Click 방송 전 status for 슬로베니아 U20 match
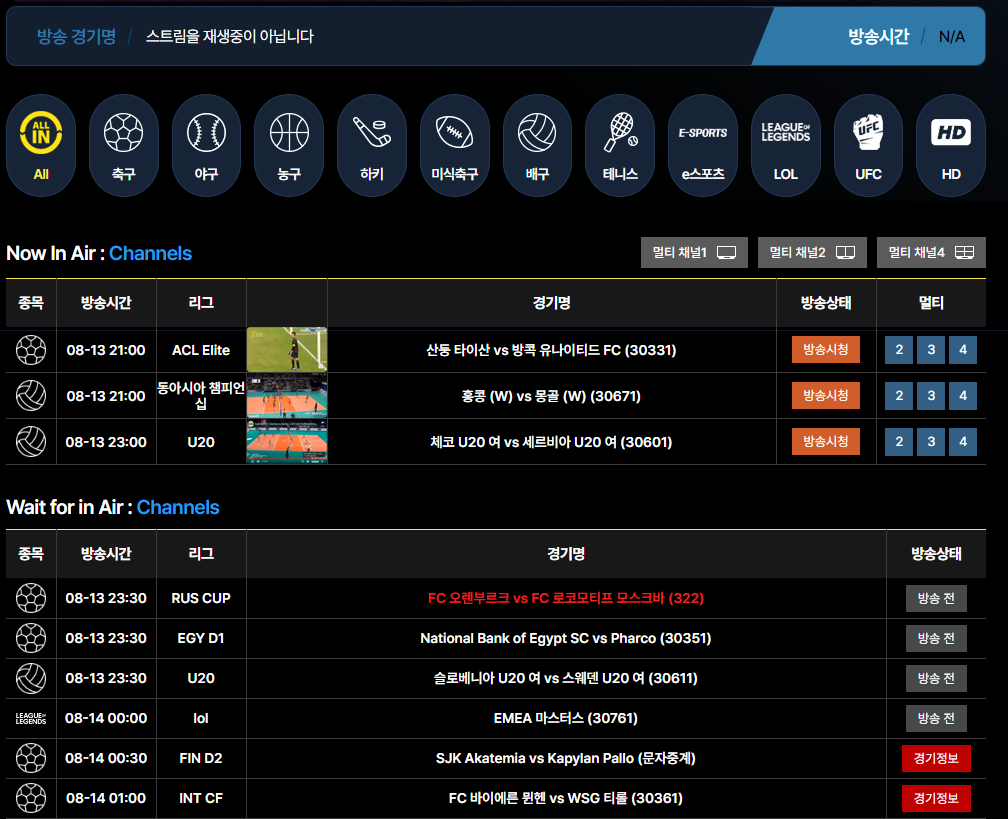 coord(936,678)
